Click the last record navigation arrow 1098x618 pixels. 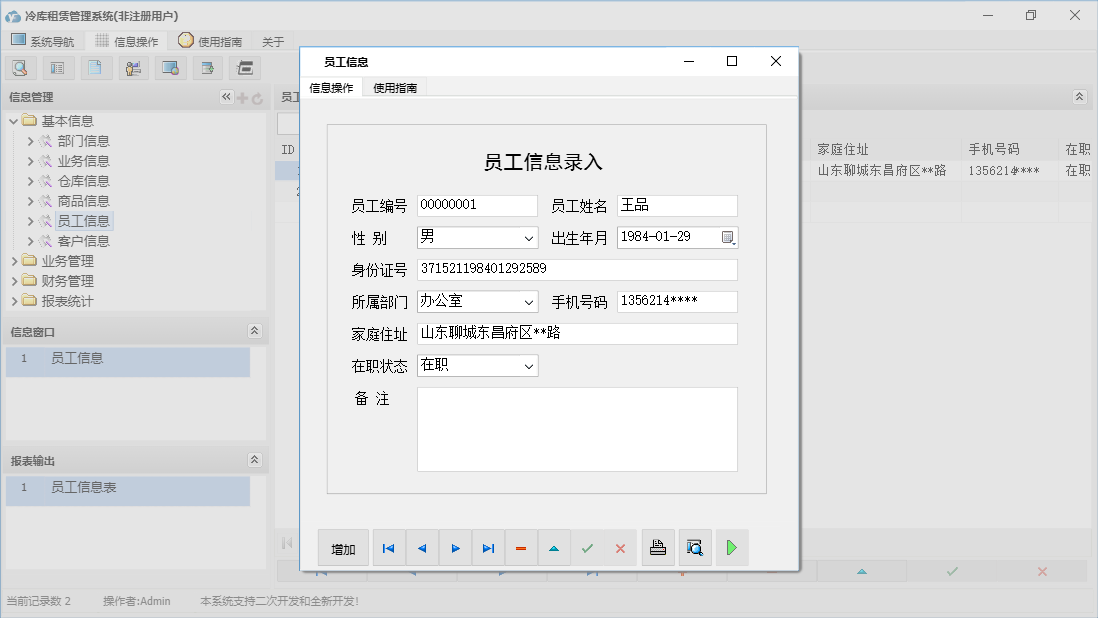(x=488, y=547)
